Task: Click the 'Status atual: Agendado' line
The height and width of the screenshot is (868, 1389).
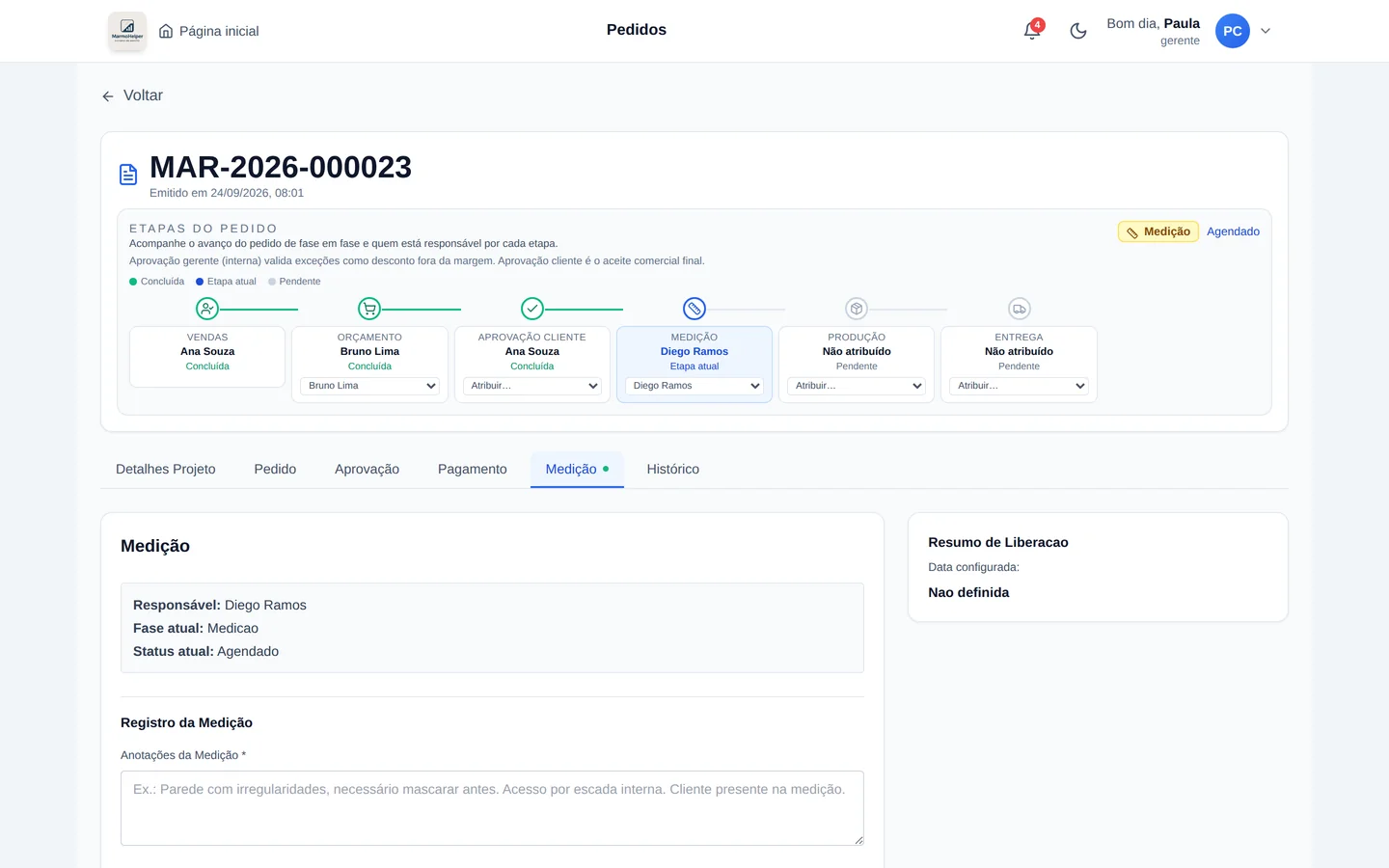Action: click(205, 652)
